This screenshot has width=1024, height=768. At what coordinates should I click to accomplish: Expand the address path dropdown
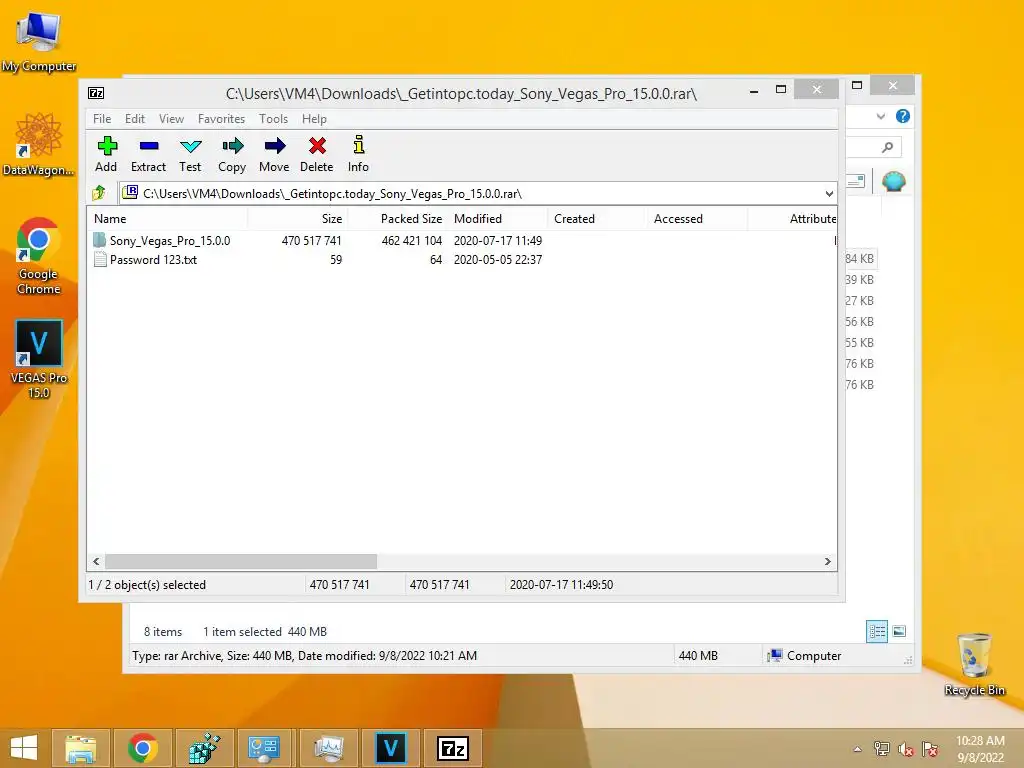coord(829,193)
